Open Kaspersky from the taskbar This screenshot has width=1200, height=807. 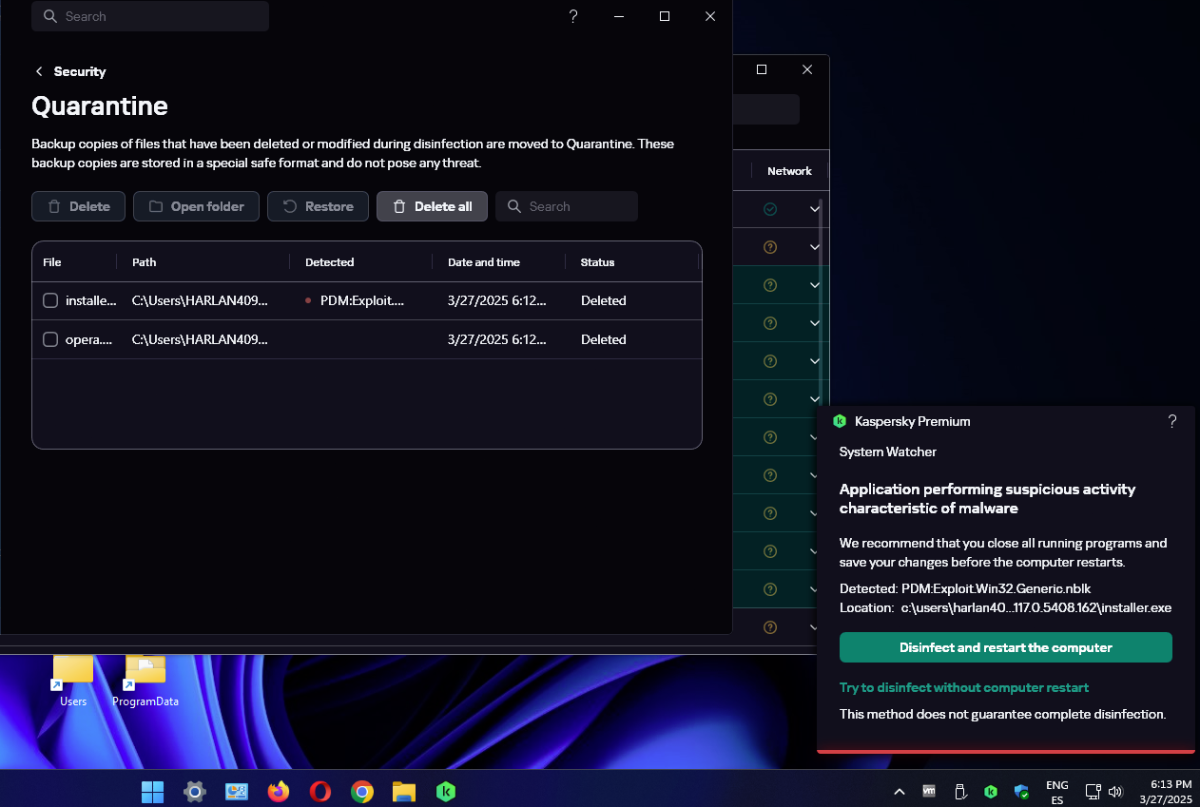(446, 792)
